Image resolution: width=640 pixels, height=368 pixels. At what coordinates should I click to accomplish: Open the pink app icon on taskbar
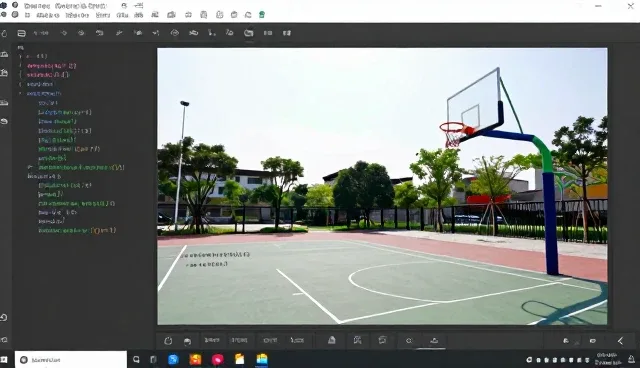point(218,359)
